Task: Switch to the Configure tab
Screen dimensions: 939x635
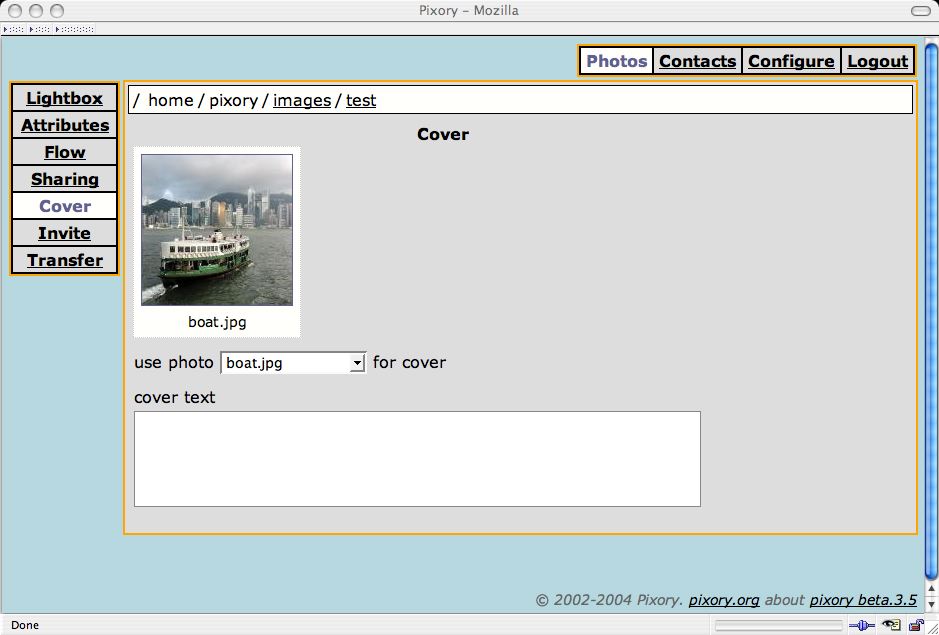Action: [x=791, y=61]
